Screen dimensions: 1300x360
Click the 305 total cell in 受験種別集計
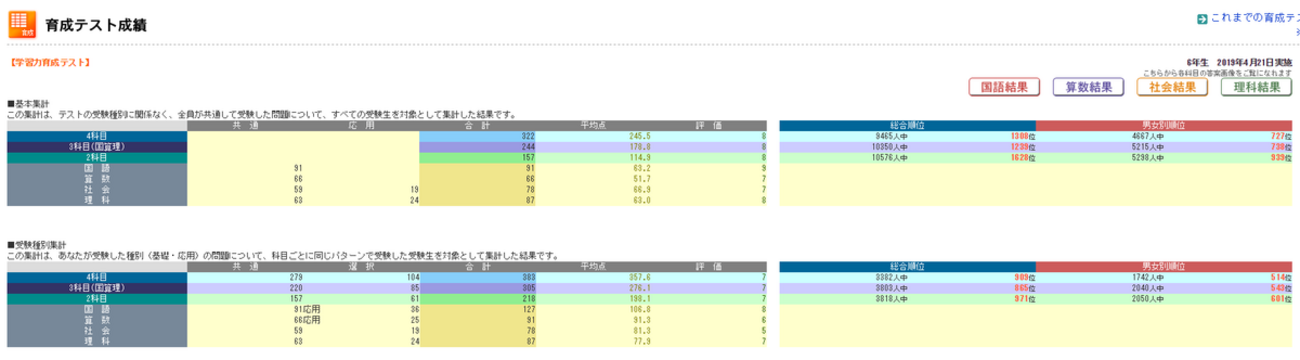[478, 287]
